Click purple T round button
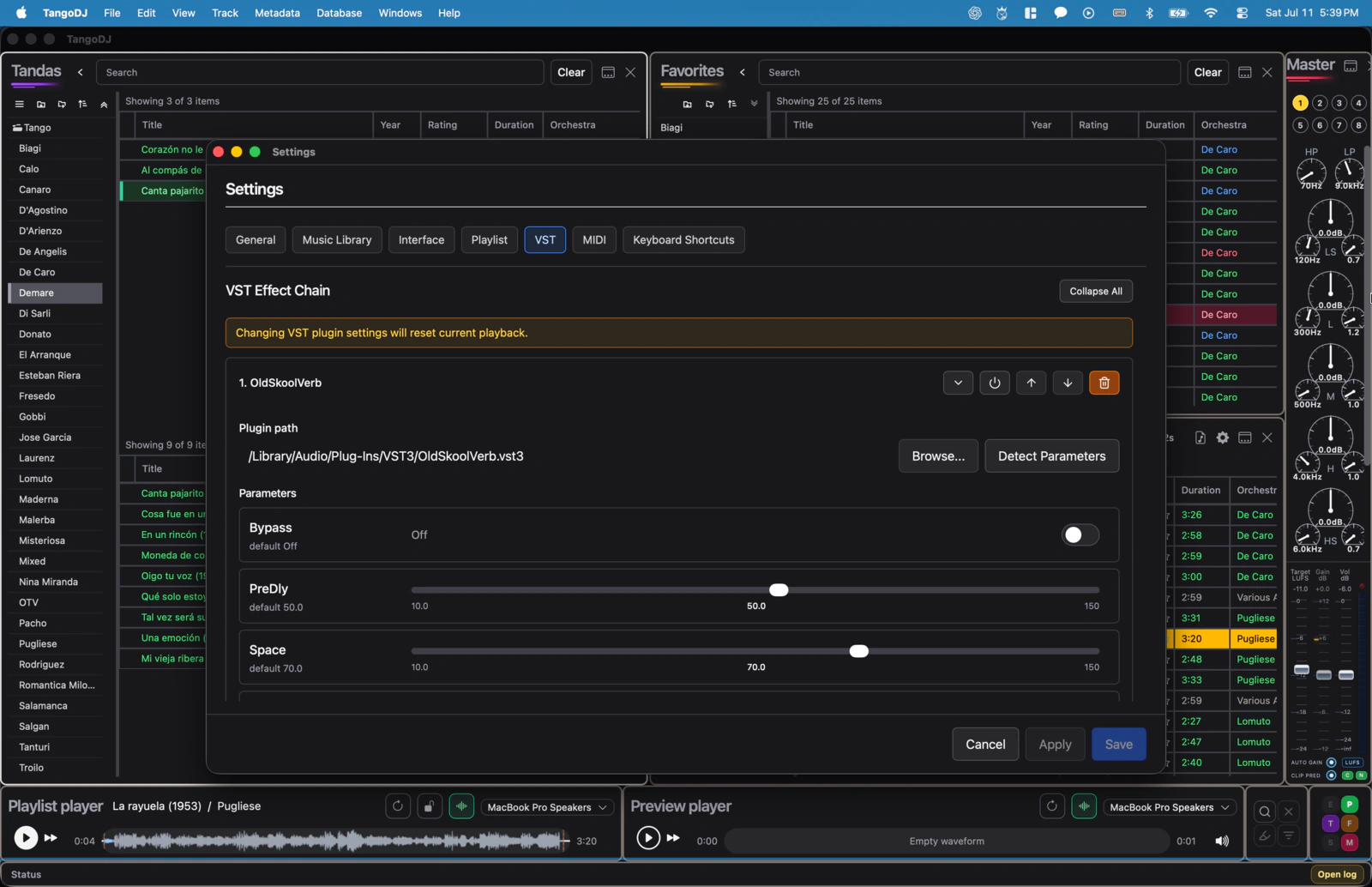Viewport: 1372px width, 887px height. [1330, 824]
